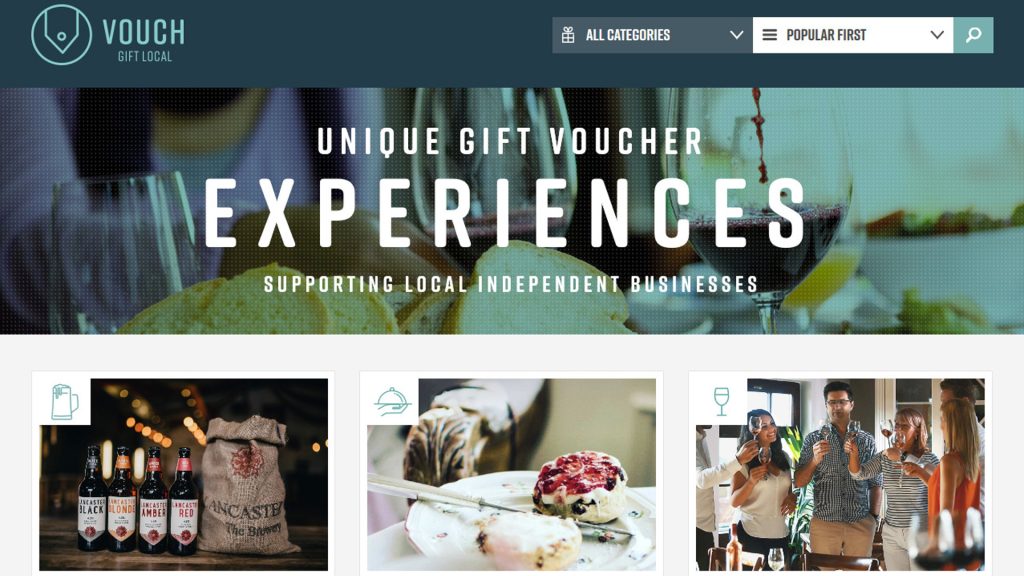Click the Lancaster burlap sack in the photo

tap(243, 485)
